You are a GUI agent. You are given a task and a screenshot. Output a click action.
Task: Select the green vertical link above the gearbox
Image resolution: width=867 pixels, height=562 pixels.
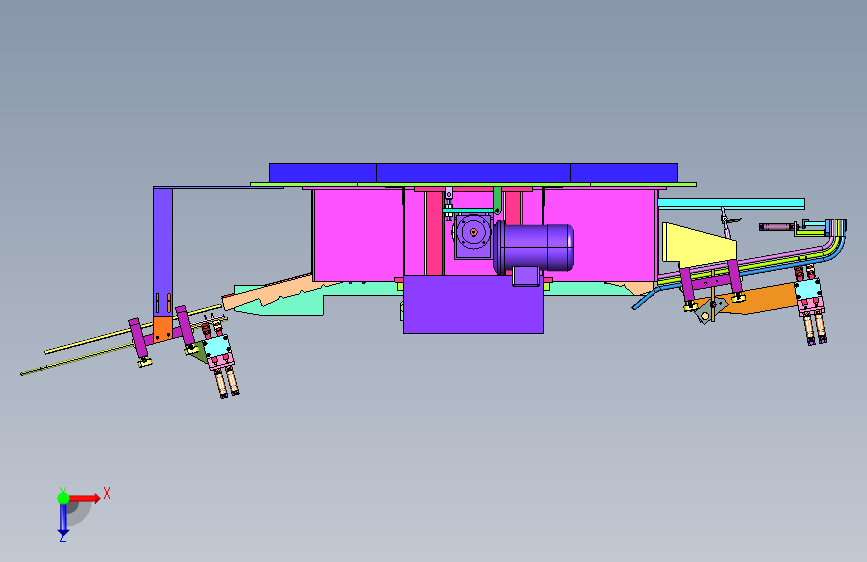(497, 200)
